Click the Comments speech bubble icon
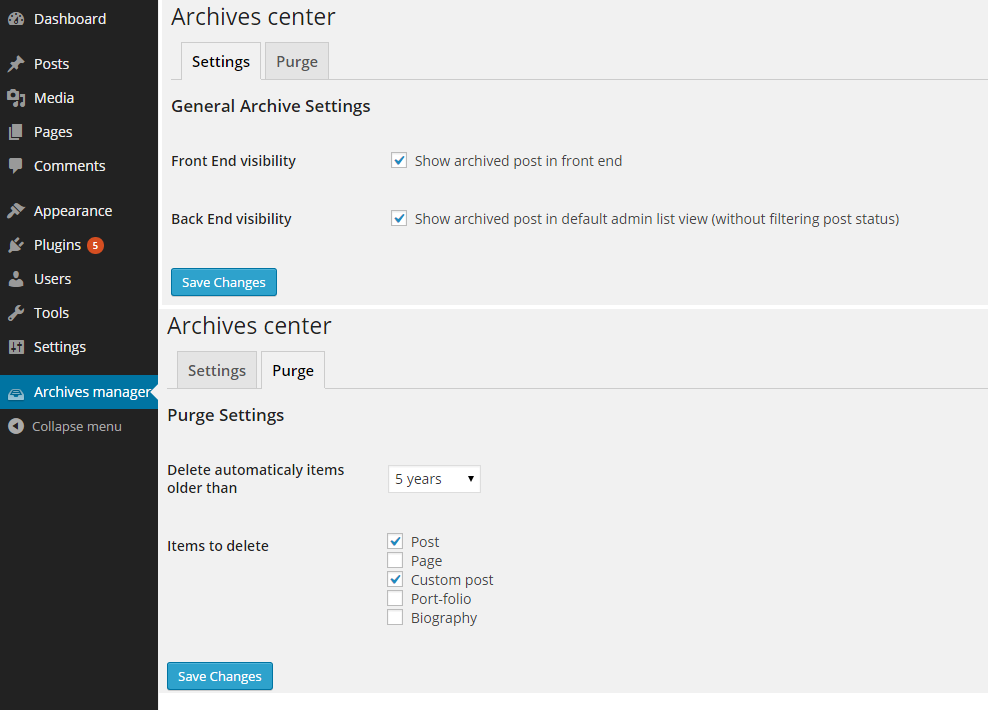This screenshot has width=988, height=710. 16,166
